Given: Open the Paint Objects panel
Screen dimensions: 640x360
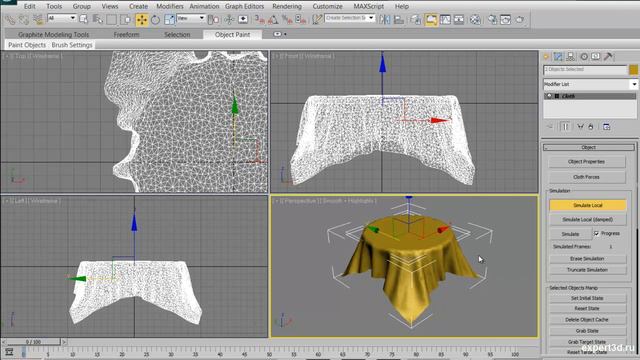Looking at the screenshot, I should [27, 45].
